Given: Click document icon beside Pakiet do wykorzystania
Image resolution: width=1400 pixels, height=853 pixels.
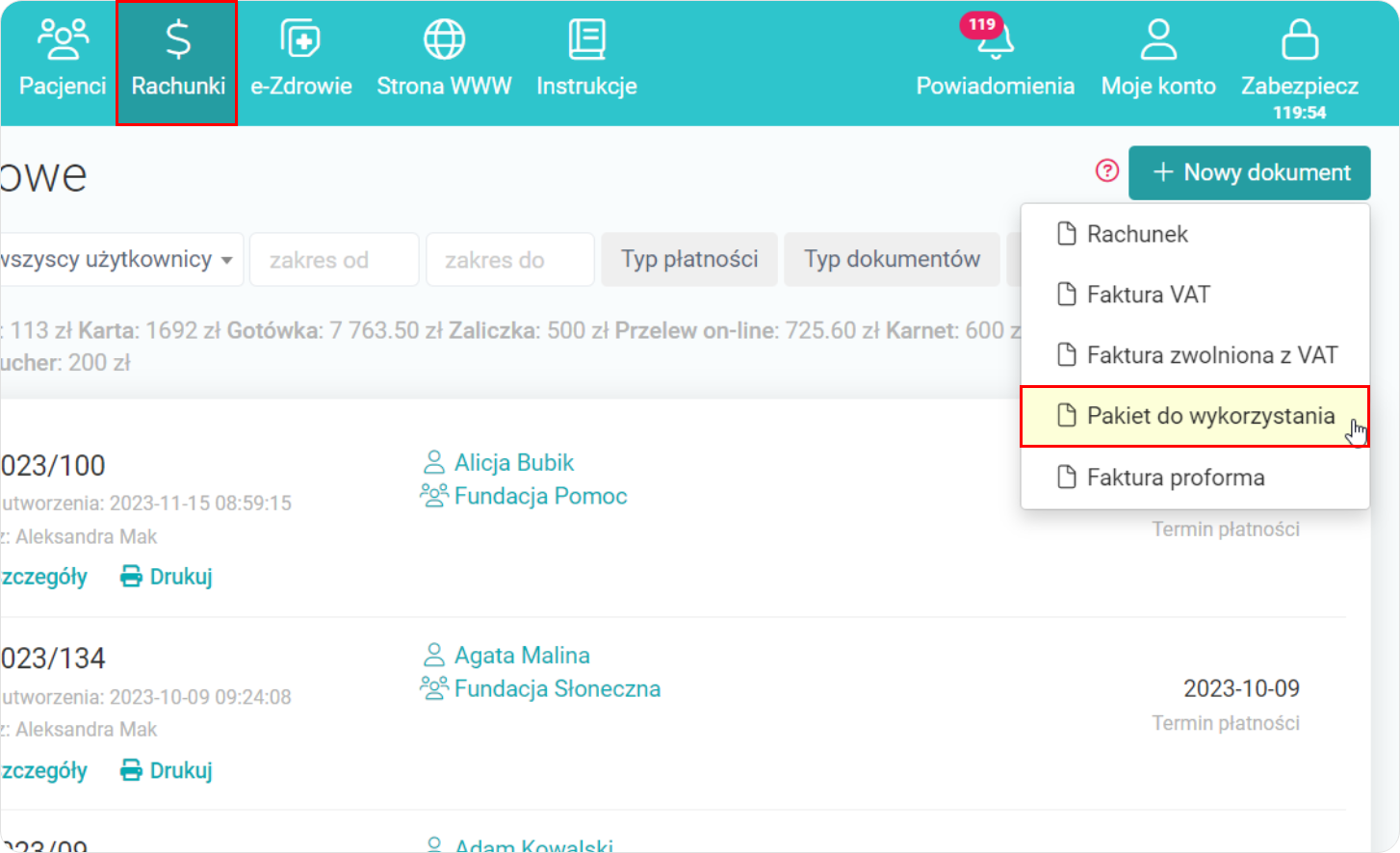Looking at the screenshot, I should click(x=1066, y=416).
